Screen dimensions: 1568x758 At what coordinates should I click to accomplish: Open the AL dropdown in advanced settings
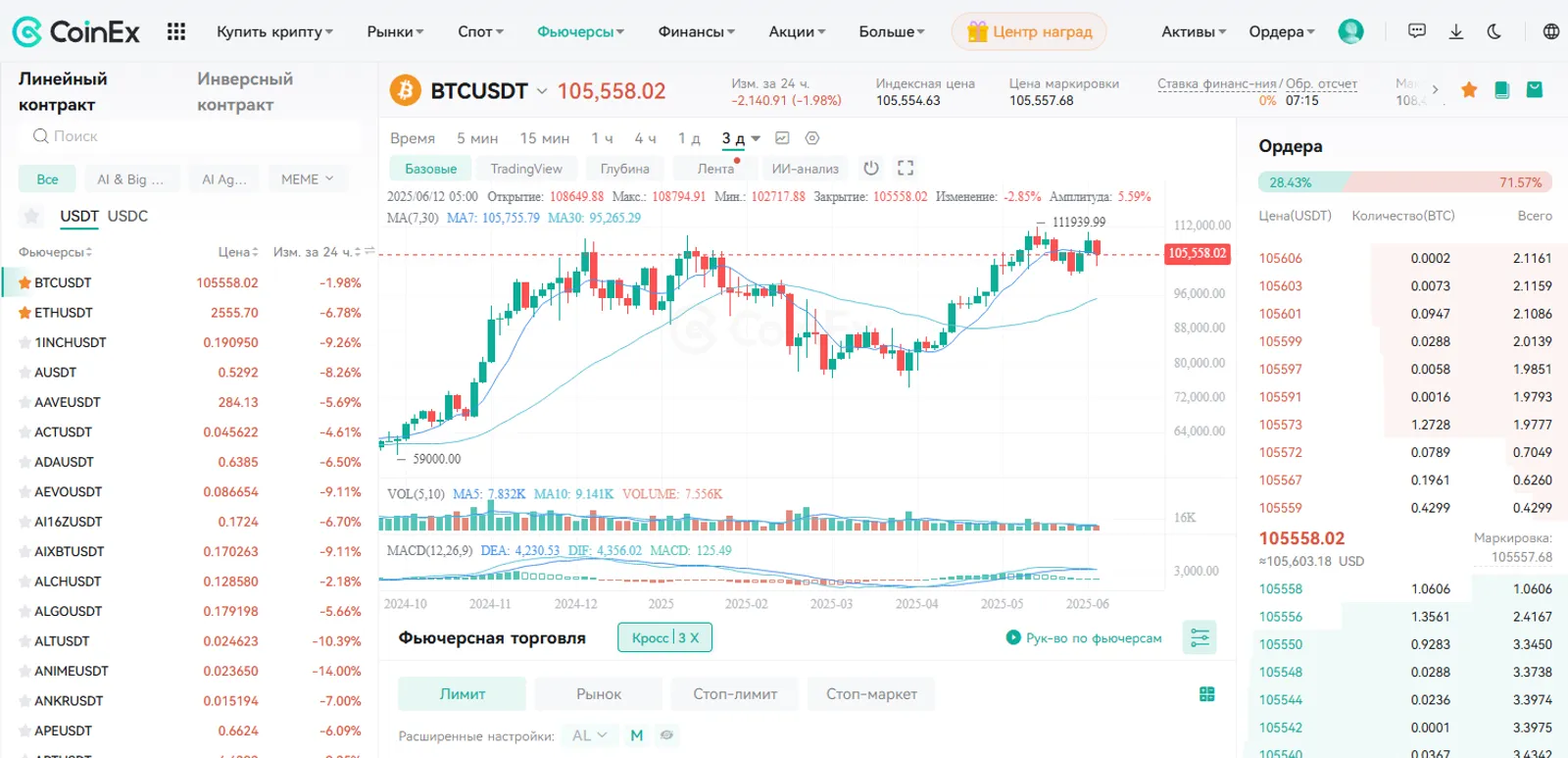click(x=590, y=735)
